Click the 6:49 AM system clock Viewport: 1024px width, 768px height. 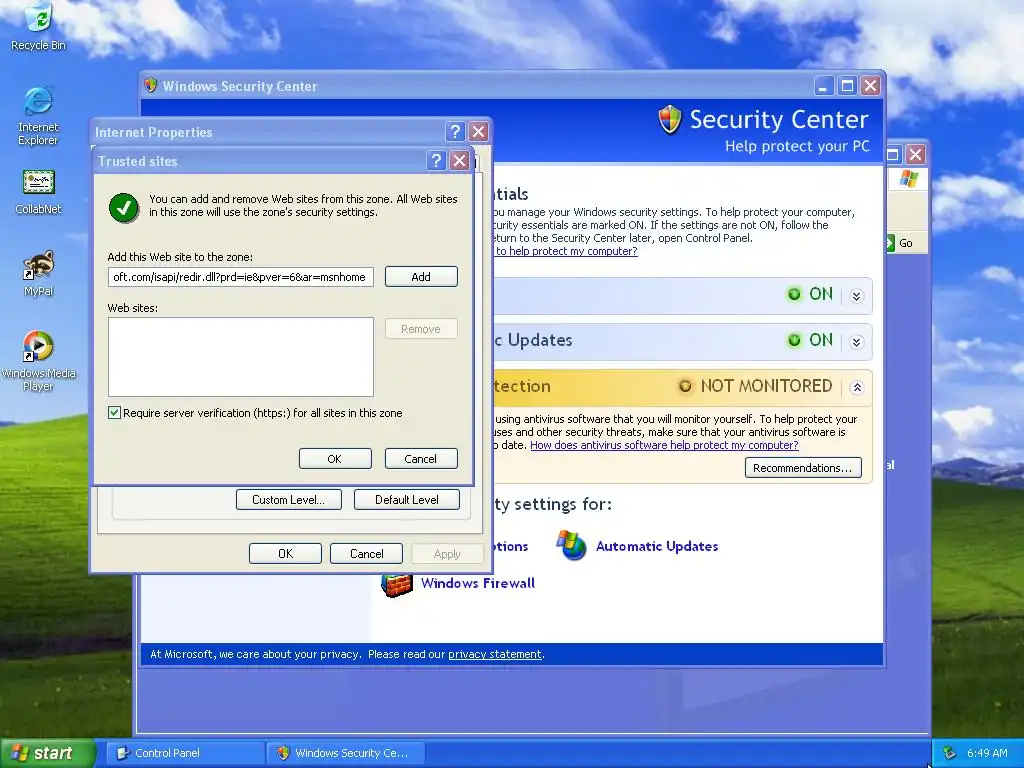point(987,753)
